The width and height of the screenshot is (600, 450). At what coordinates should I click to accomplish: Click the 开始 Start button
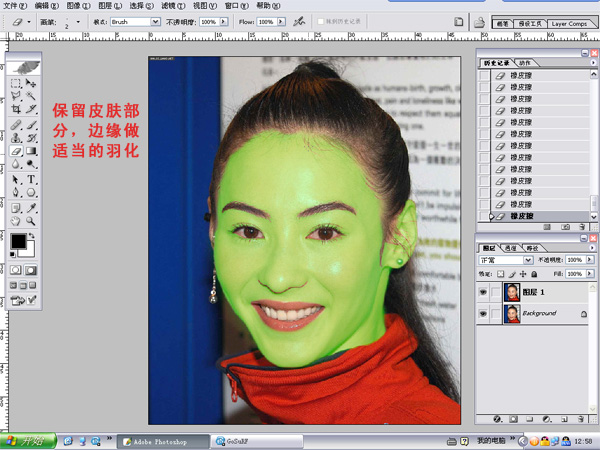[x=28, y=441]
